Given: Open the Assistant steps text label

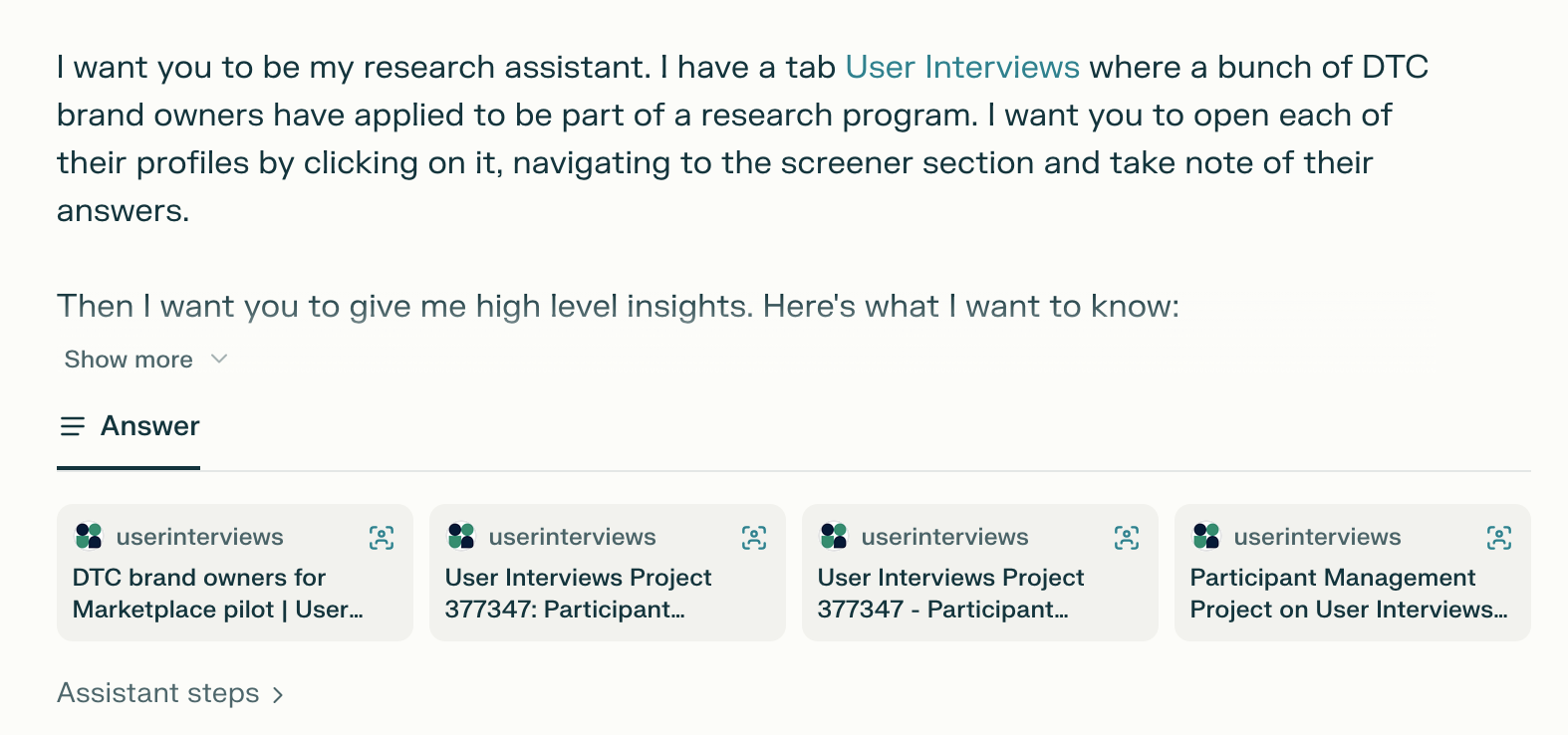Looking at the screenshot, I should [x=157, y=693].
